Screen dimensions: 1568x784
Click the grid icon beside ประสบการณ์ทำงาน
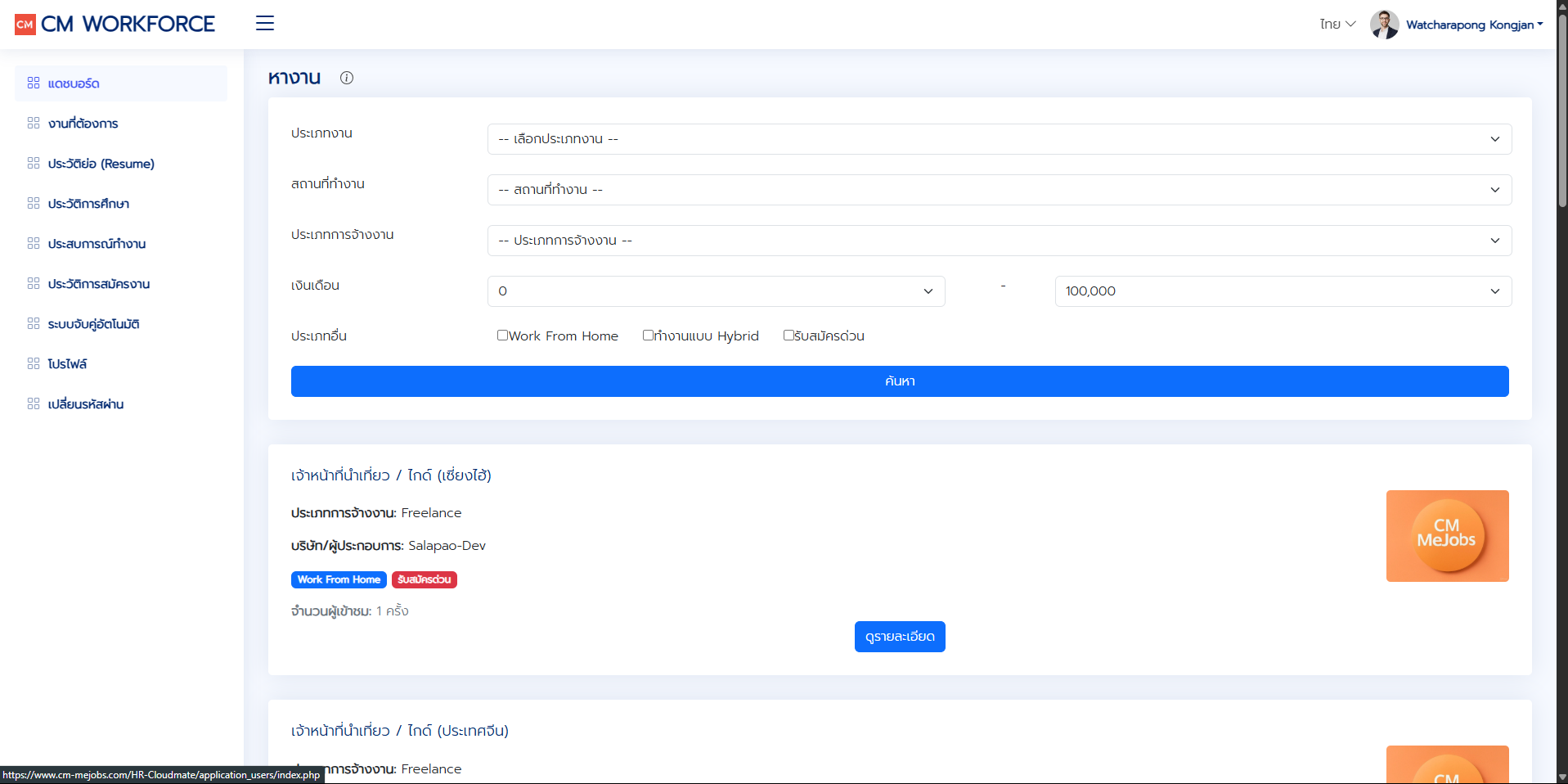point(34,243)
